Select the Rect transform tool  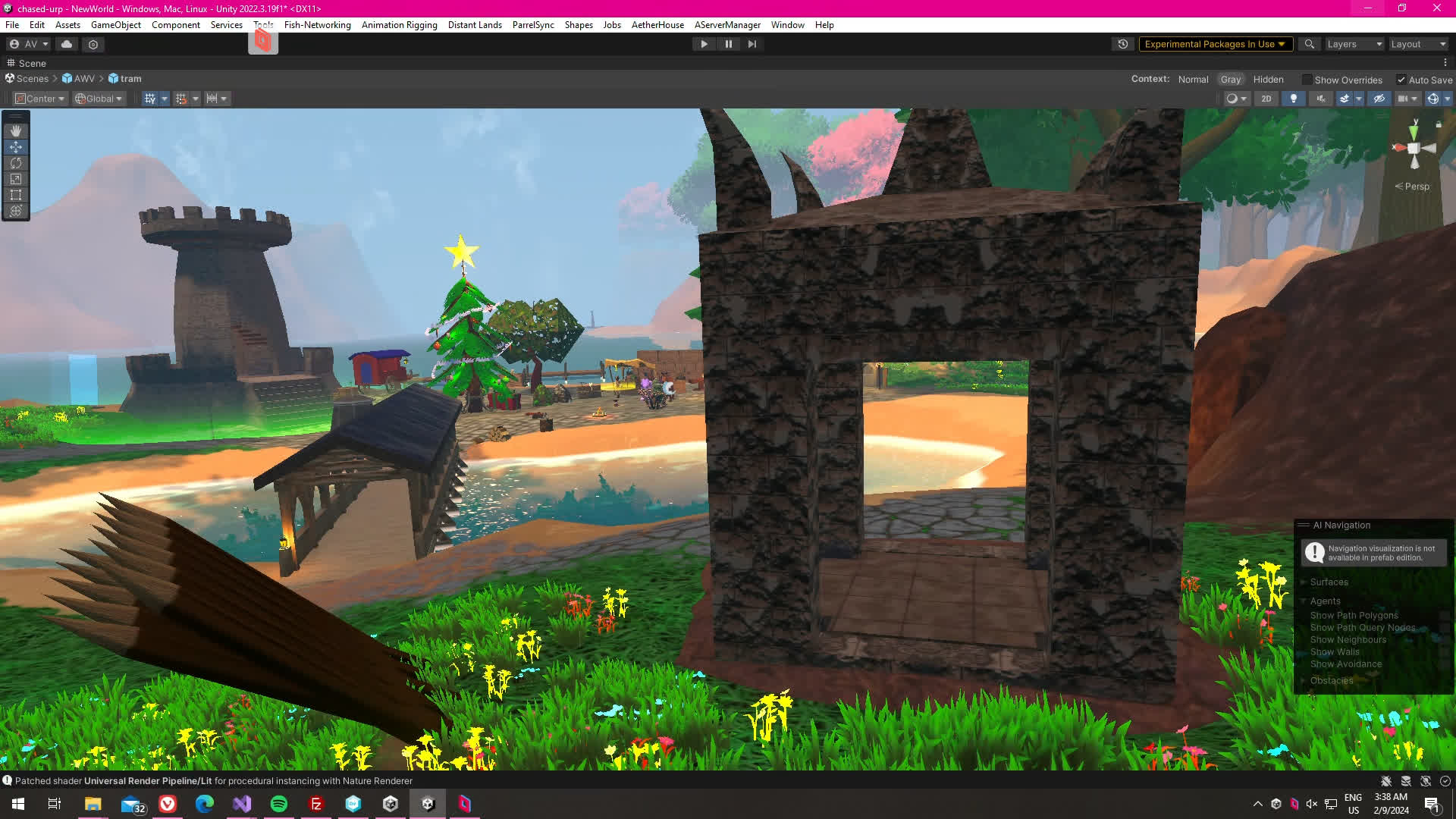(15, 195)
